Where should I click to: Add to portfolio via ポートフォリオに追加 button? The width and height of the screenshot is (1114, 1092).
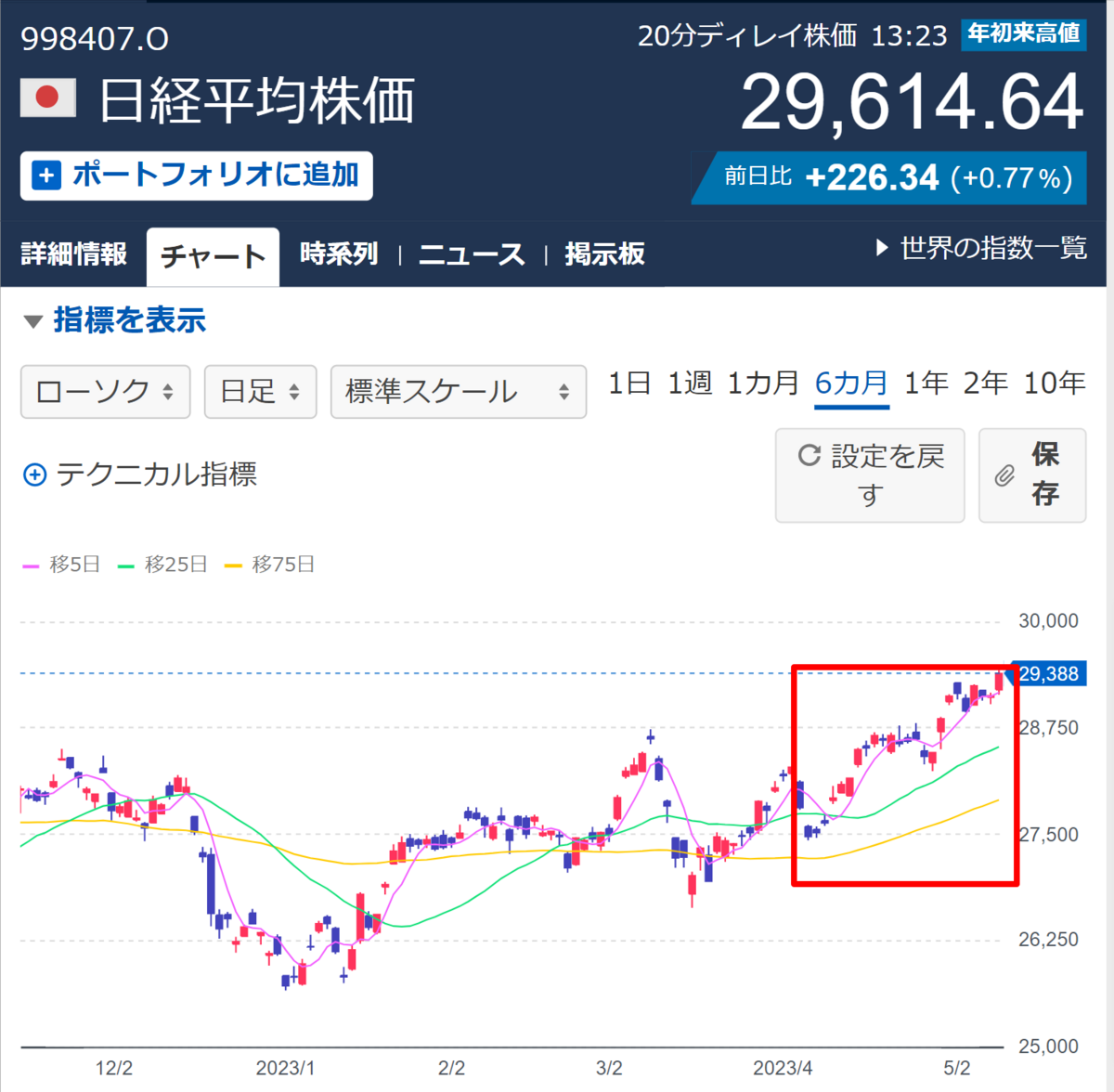coord(197,175)
